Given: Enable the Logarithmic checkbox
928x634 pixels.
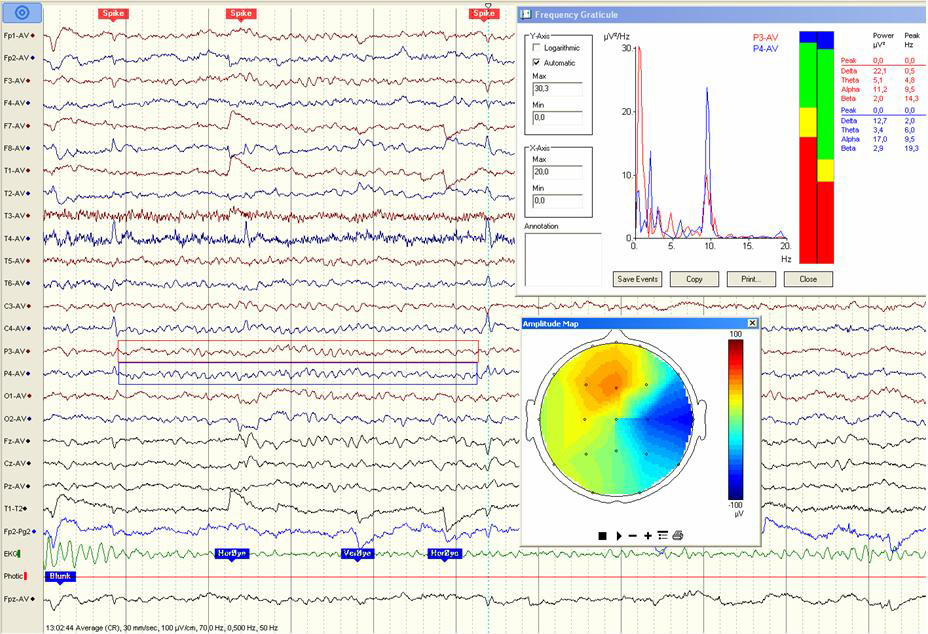Looking at the screenshot, I should click(x=536, y=47).
